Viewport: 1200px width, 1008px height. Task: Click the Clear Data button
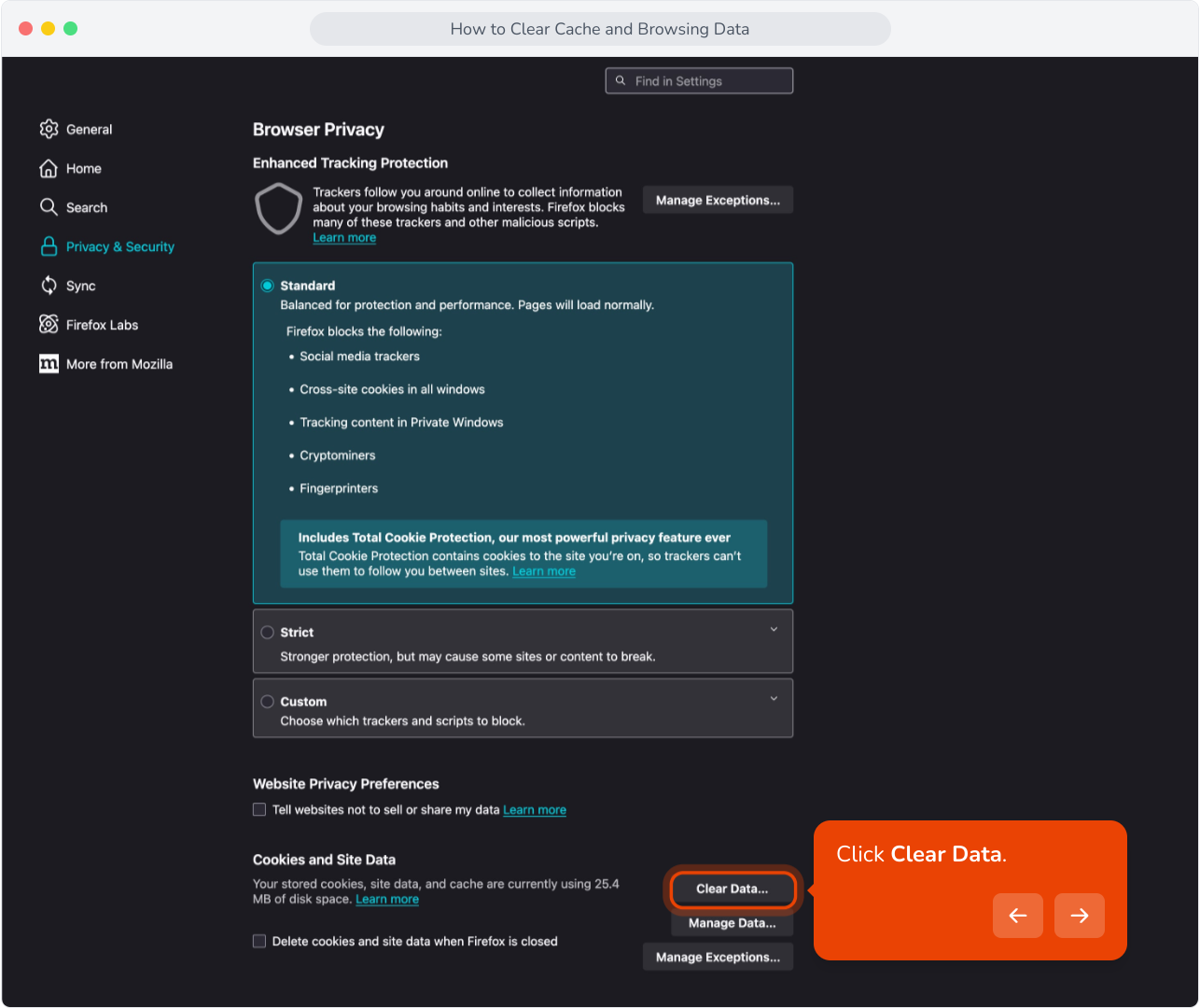tap(733, 889)
